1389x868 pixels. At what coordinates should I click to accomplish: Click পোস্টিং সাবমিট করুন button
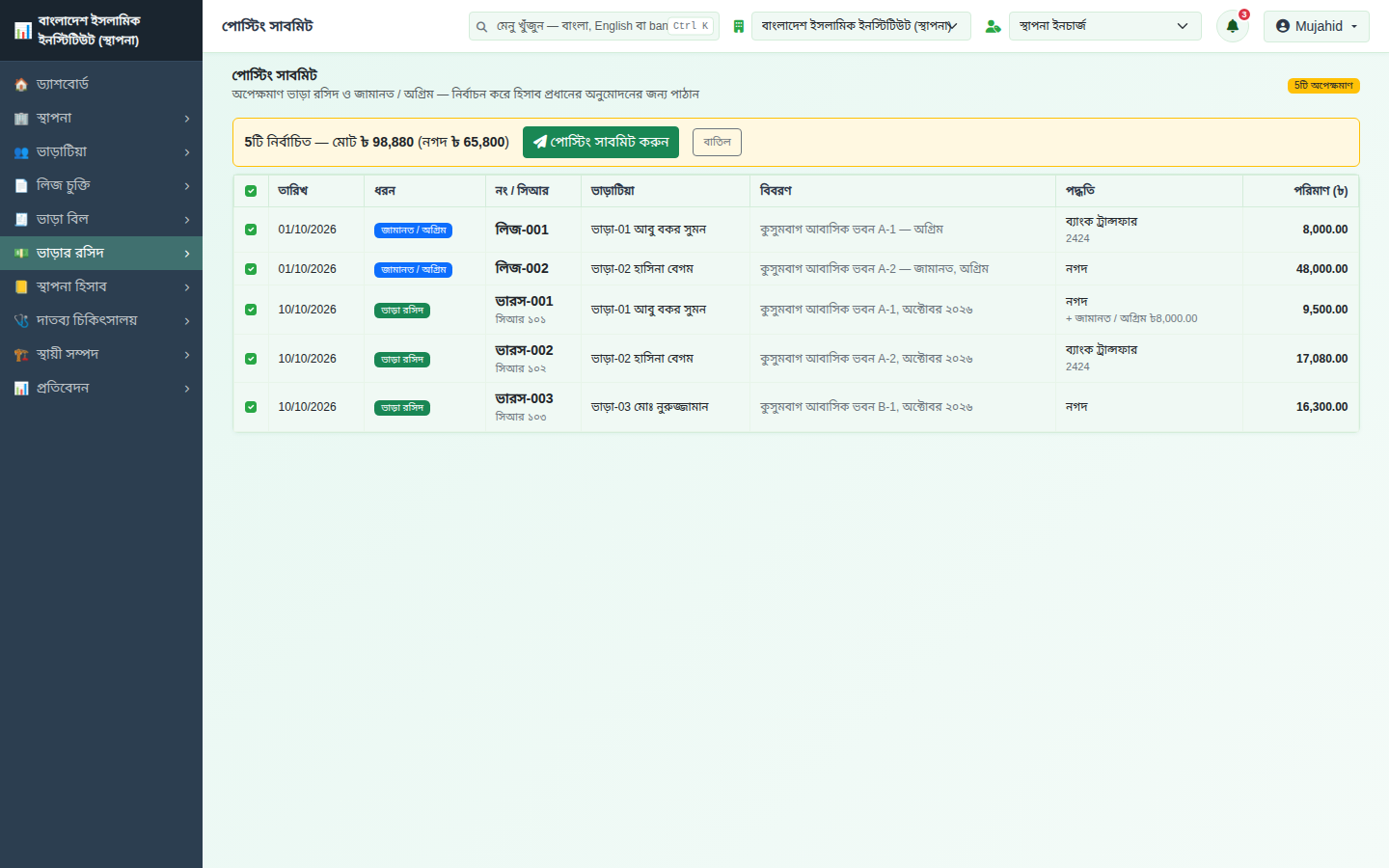[x=601, y=142]
